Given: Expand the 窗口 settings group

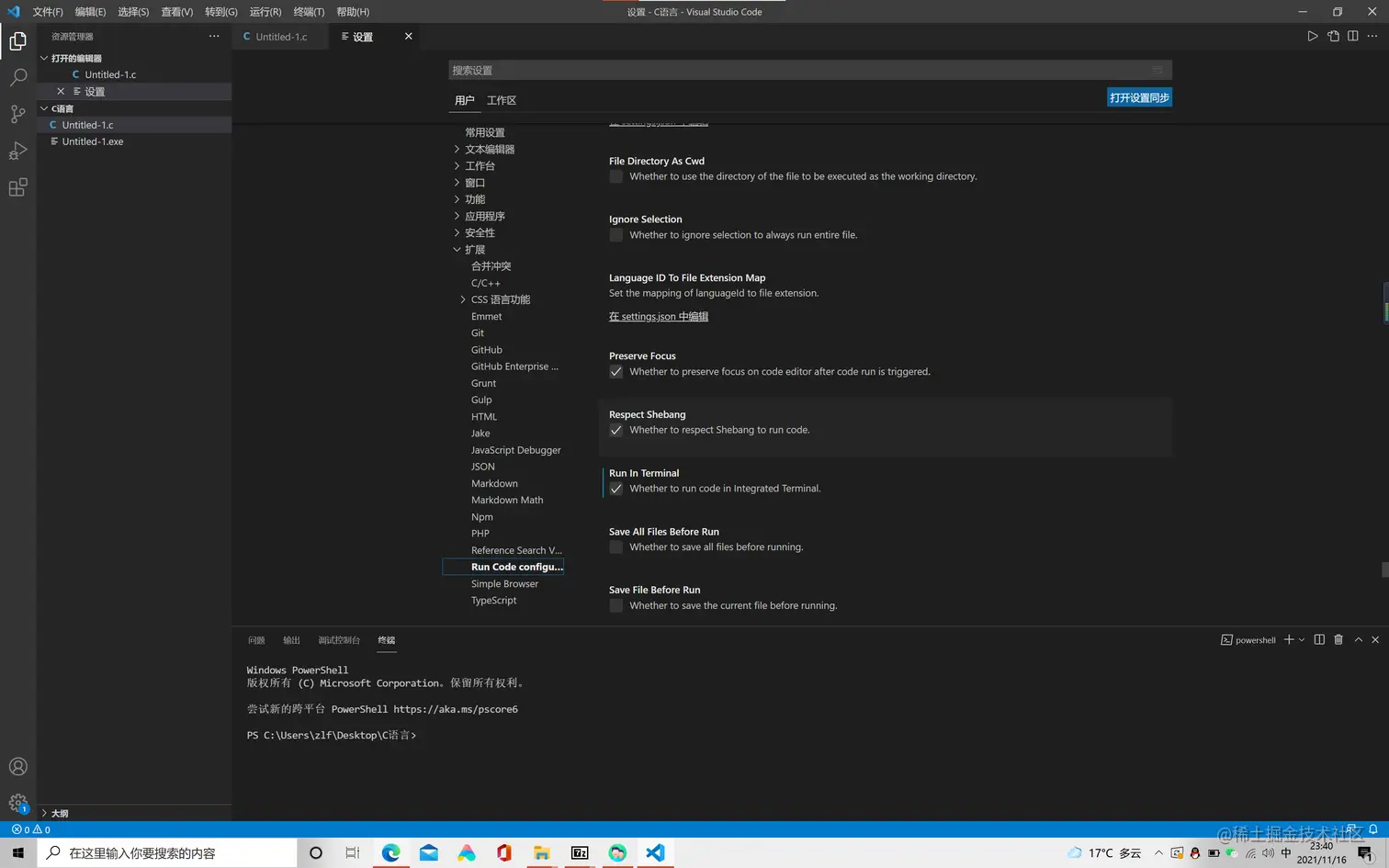Looking at the screenshot, I should [x=457, y=183].
